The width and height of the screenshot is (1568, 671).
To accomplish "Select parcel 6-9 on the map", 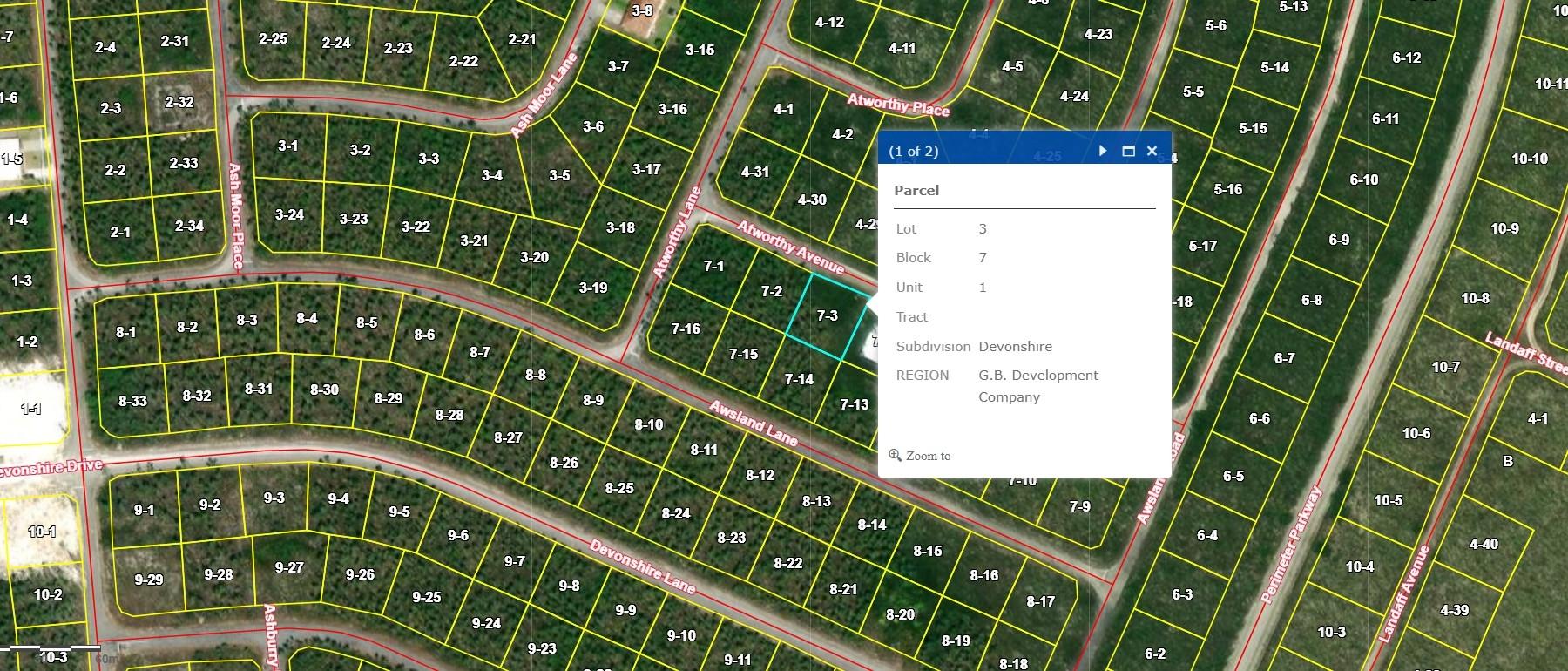I will pyautogui.click(x=1339, y=240).
